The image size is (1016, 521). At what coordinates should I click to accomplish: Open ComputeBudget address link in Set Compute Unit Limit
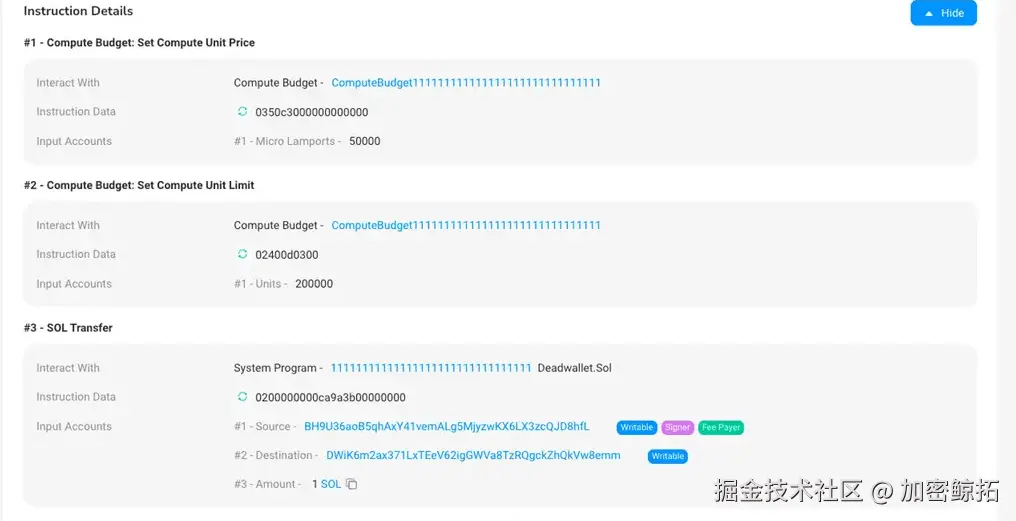(x=466, y=225)
